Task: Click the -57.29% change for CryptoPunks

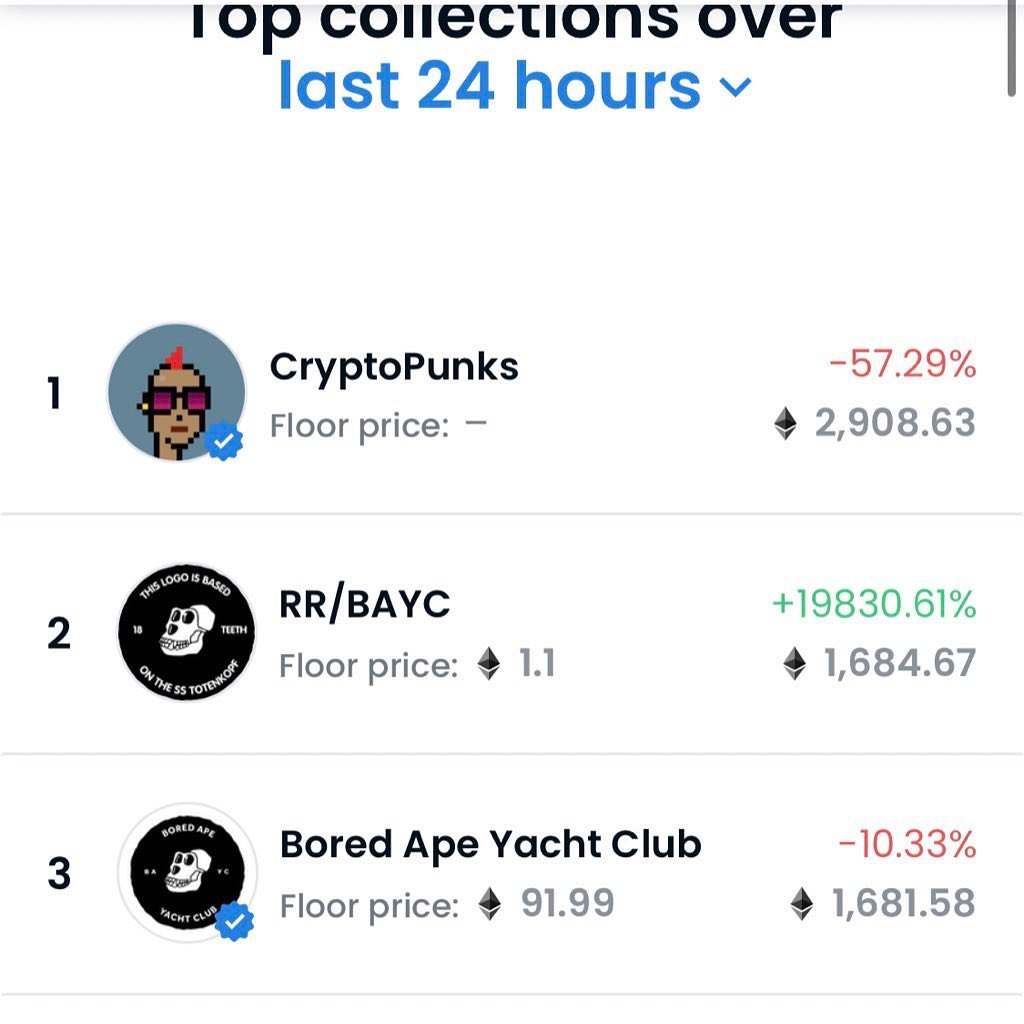Action: pos(902,365)
